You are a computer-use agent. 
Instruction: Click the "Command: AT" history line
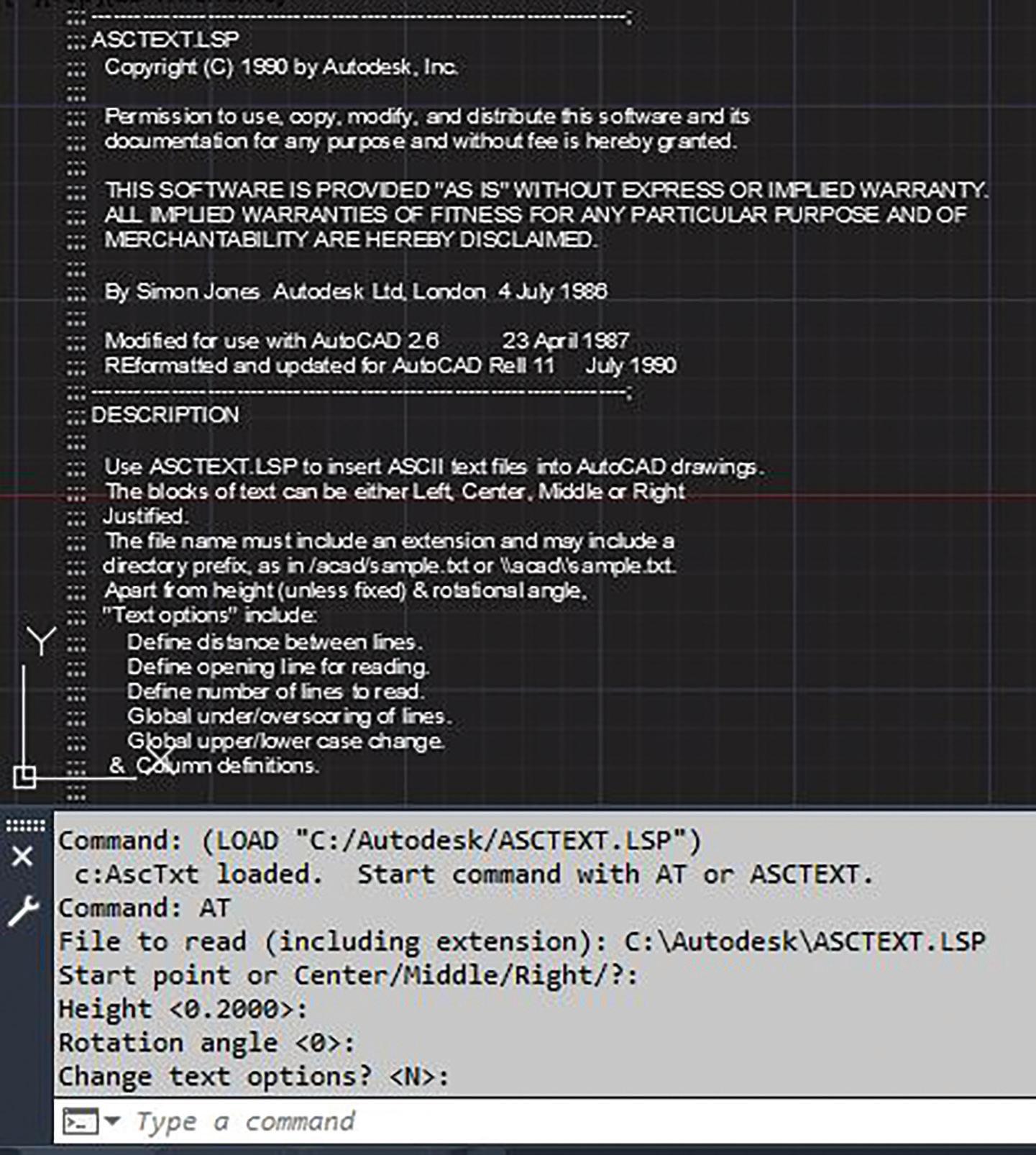(x=144, y=908)
